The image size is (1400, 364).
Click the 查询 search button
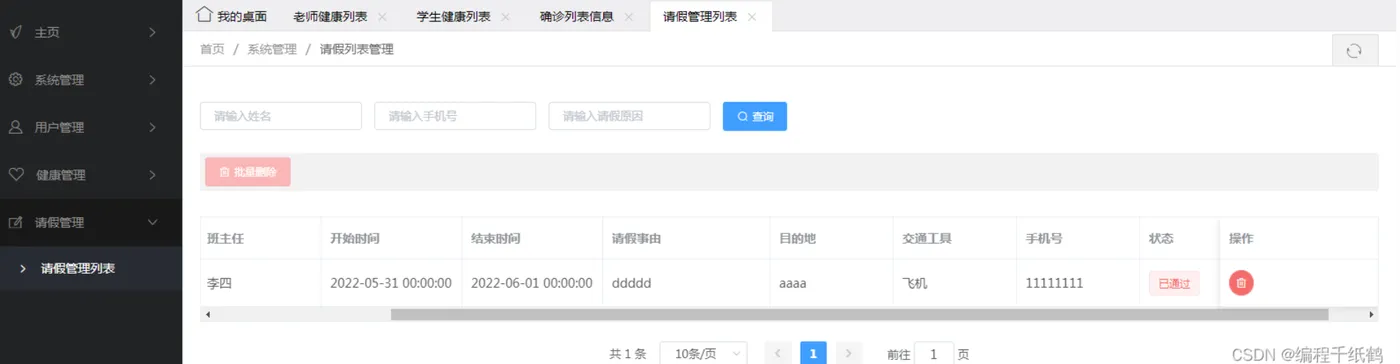click(x=755, y=116)
